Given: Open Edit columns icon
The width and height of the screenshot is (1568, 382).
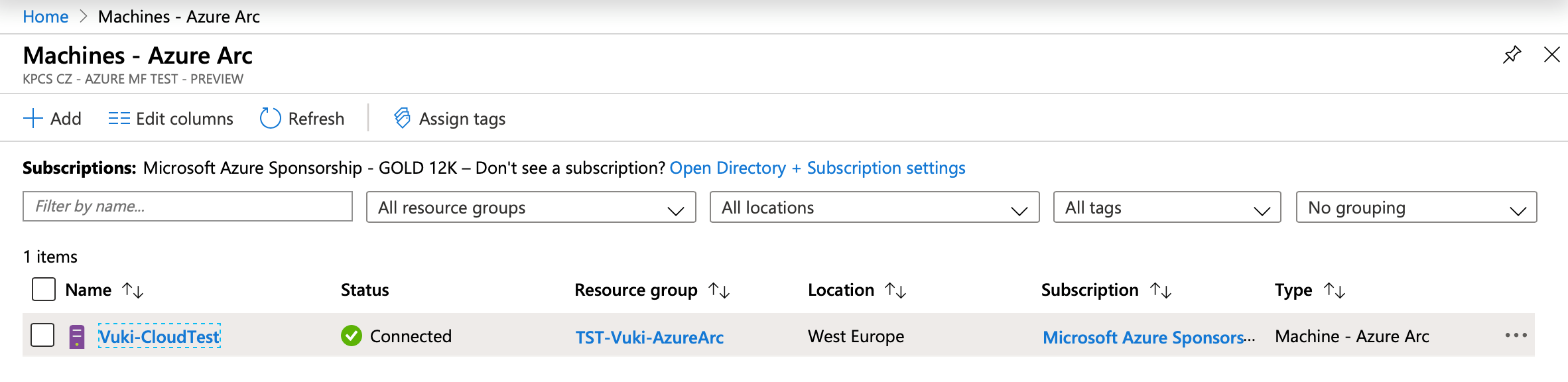Looking at the screenshot, I should point(119,119).
